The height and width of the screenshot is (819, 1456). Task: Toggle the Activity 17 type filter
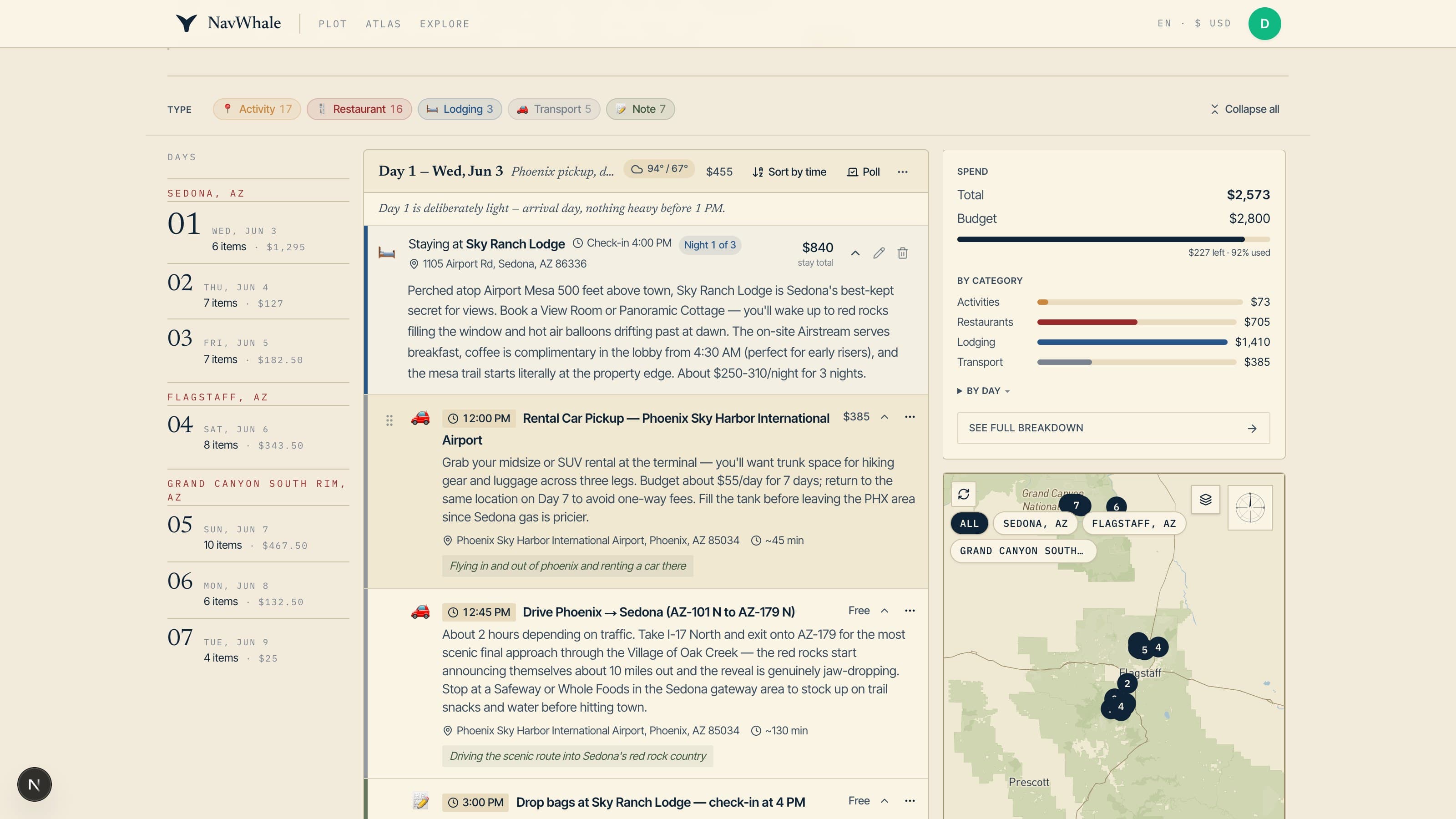tap(257, 109)
